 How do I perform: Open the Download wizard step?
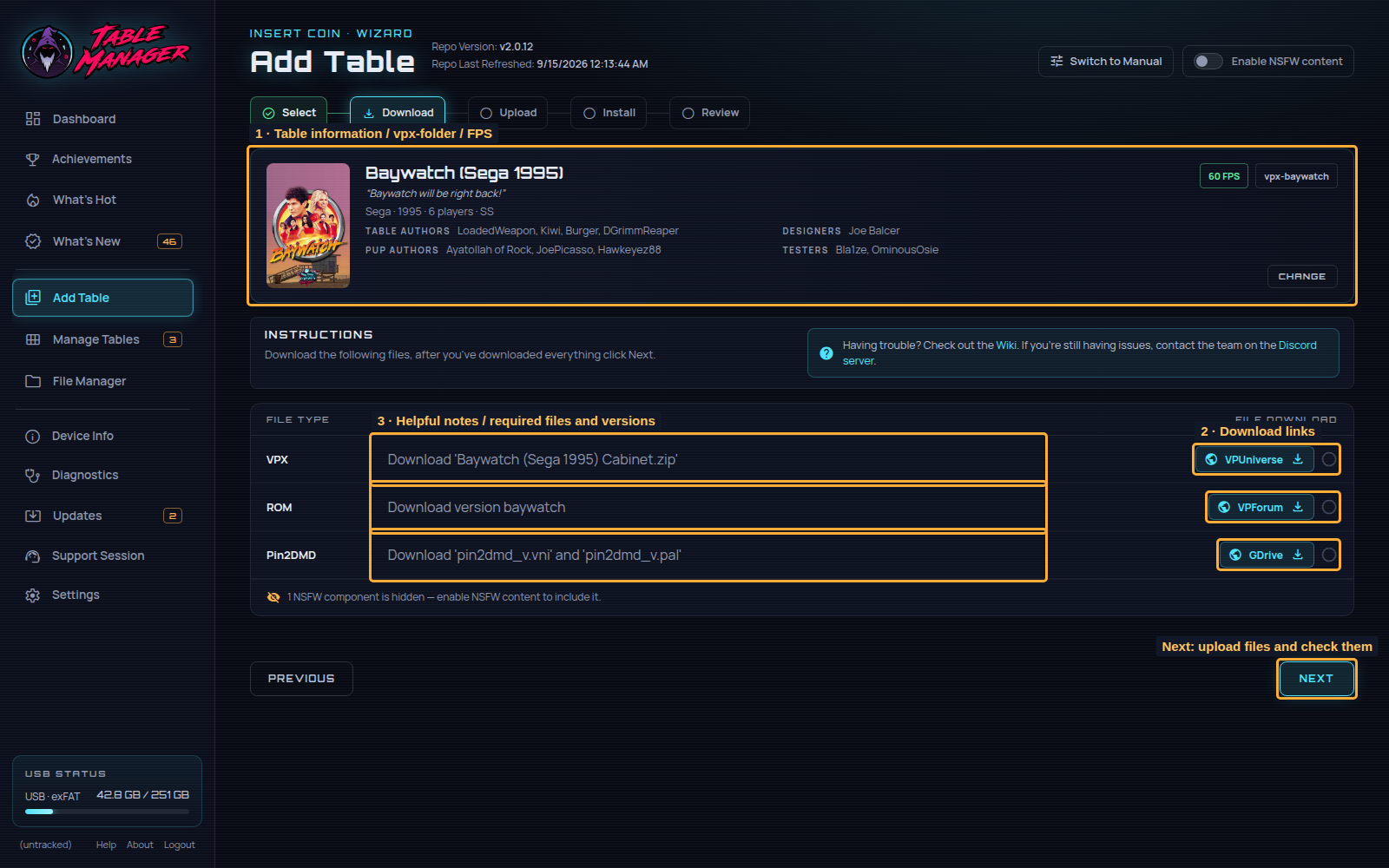pyautogui.click(x=398, y=113)
